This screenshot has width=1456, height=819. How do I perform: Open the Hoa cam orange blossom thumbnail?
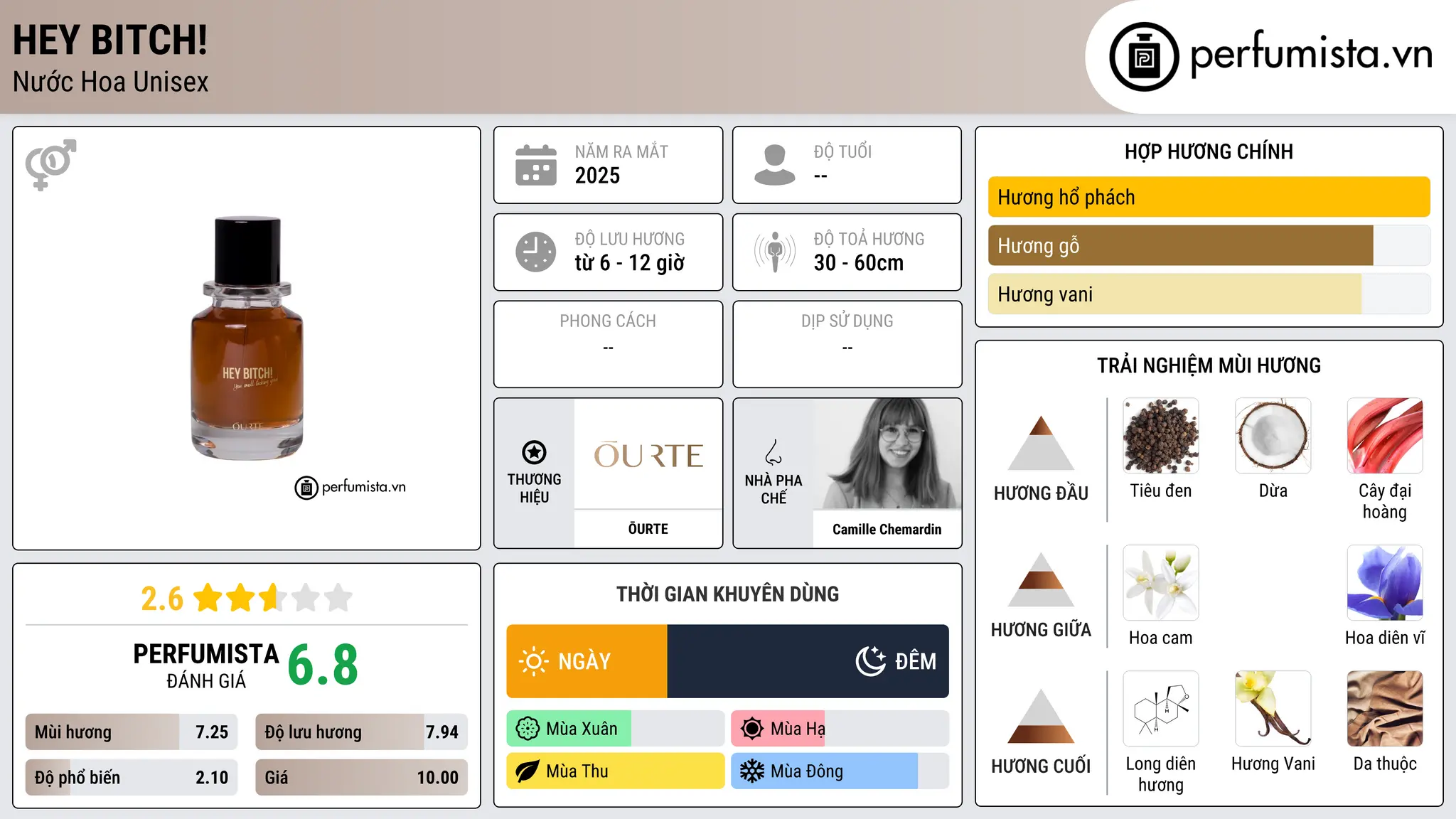tap(1161, 583)
